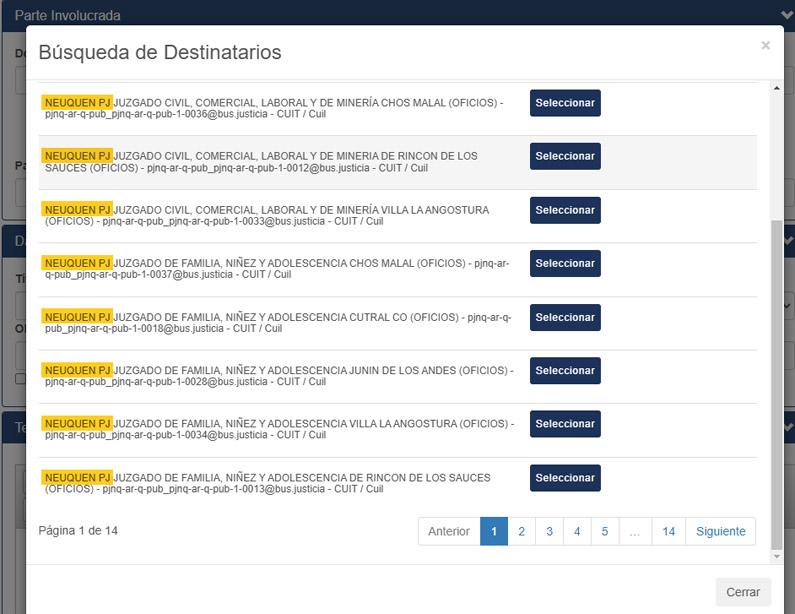The width and height of the screenshot is (795, 614).
Task: Select Juzgado Civil Villa La Angostura
Action: [565, 210]
